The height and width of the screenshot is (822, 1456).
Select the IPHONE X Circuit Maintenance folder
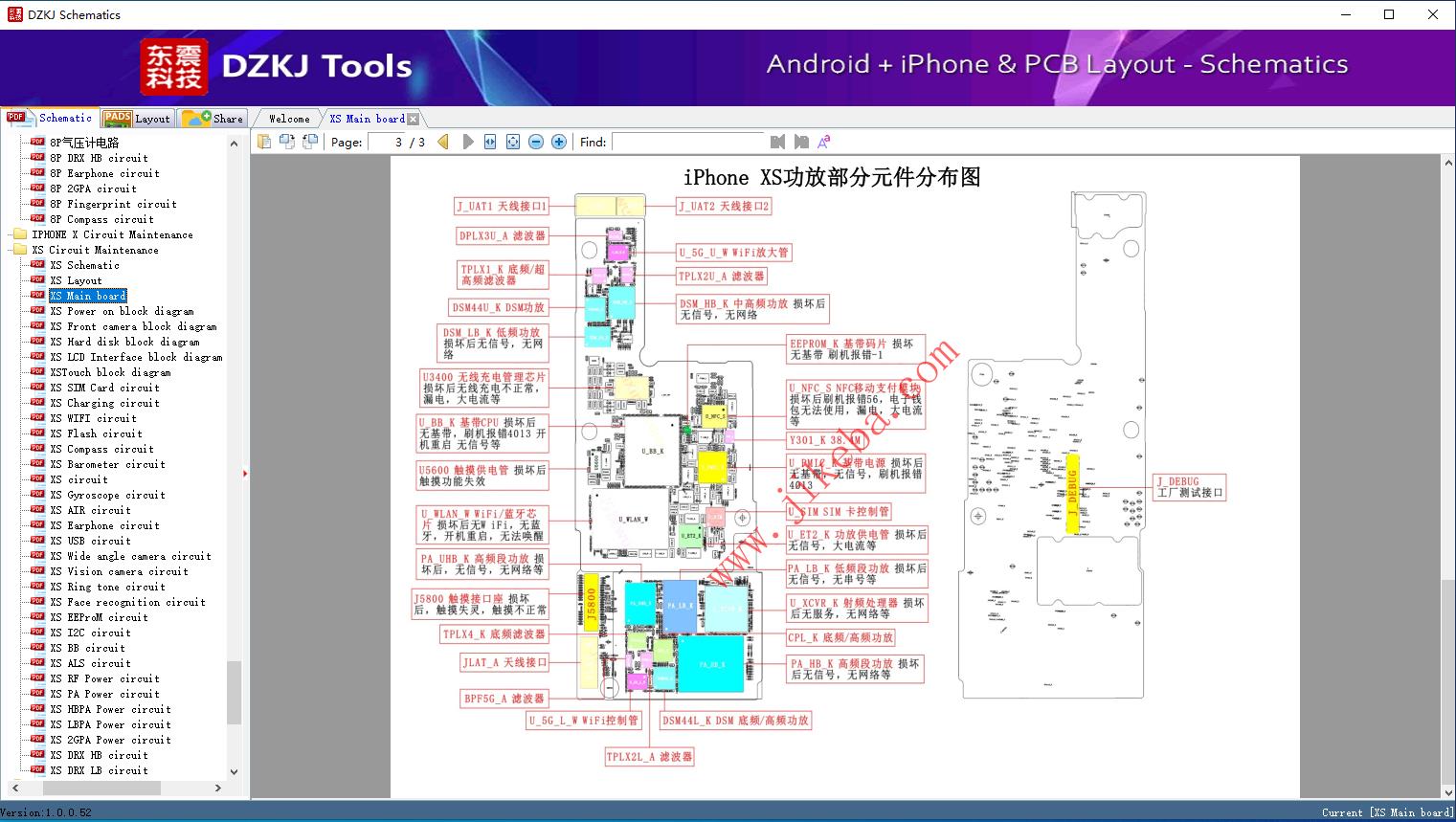(x=112, y=234)
